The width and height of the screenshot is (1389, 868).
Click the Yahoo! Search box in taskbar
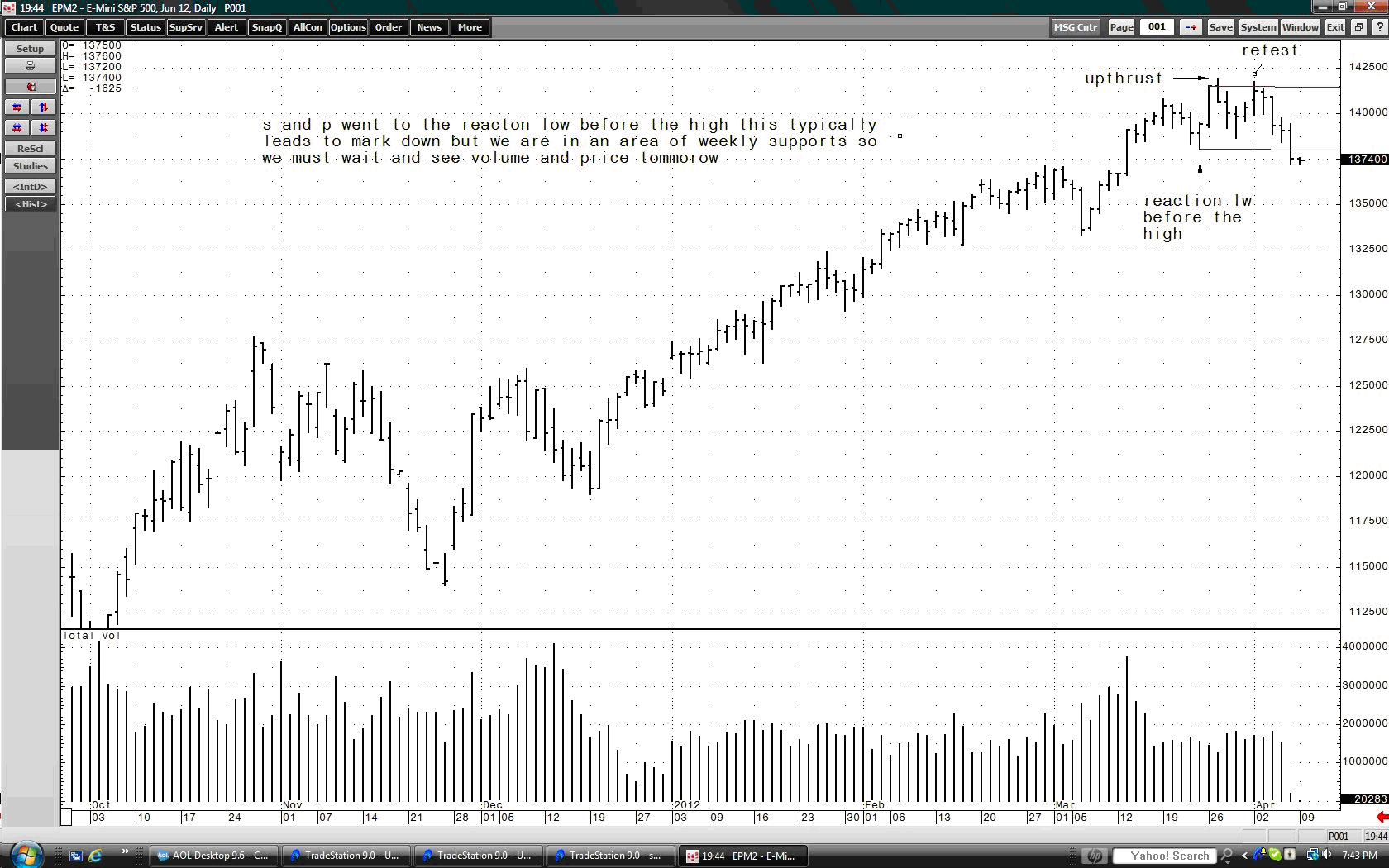point(1164,856)
